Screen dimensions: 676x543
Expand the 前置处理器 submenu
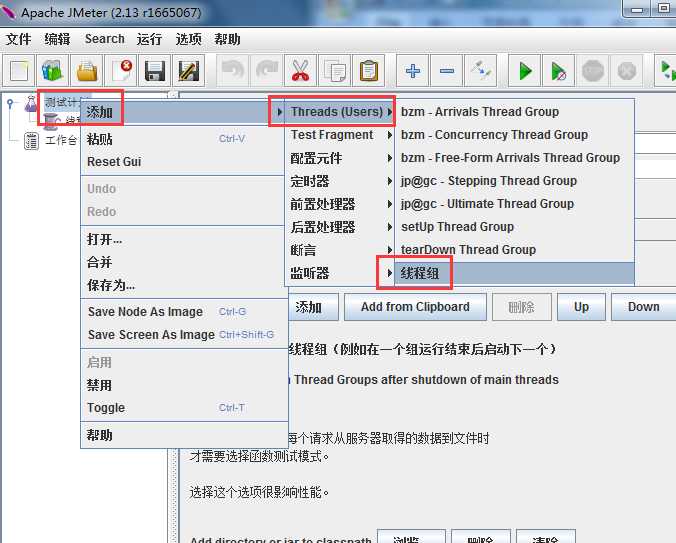(x=340, y=204)
